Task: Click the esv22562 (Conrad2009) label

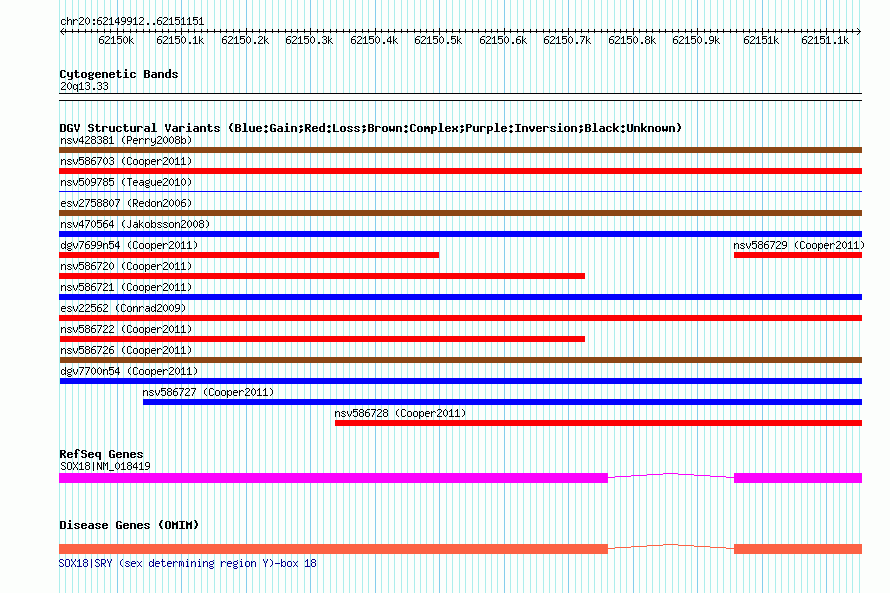Action: point(123,308)
